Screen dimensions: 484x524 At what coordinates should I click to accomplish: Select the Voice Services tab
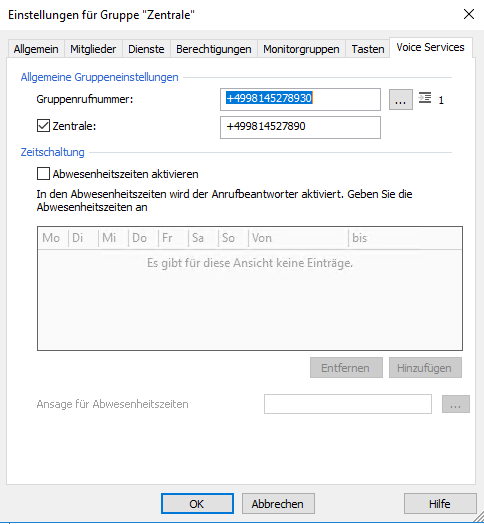tap(431, 47)
